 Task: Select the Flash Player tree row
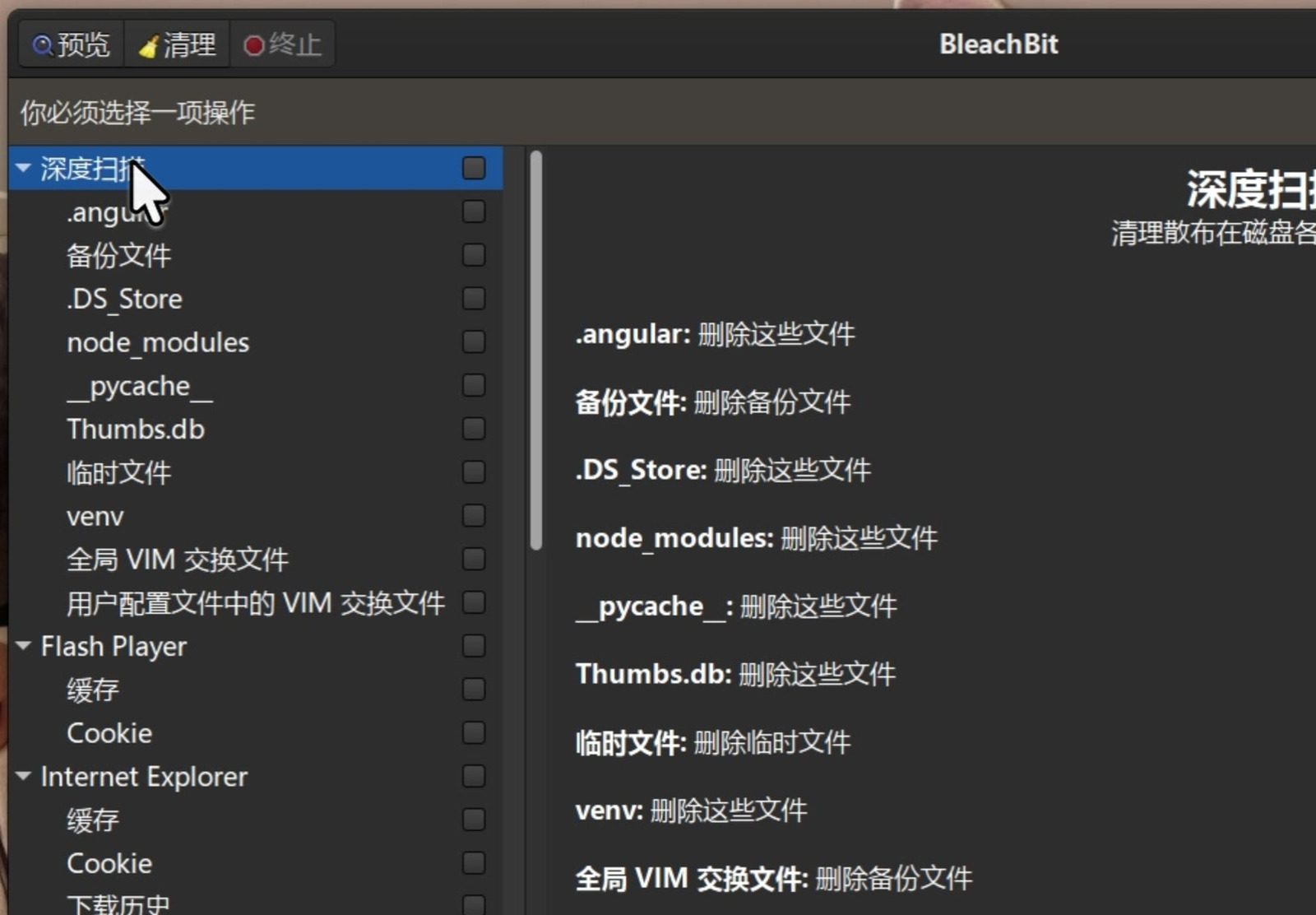click(x=256, y=646)
